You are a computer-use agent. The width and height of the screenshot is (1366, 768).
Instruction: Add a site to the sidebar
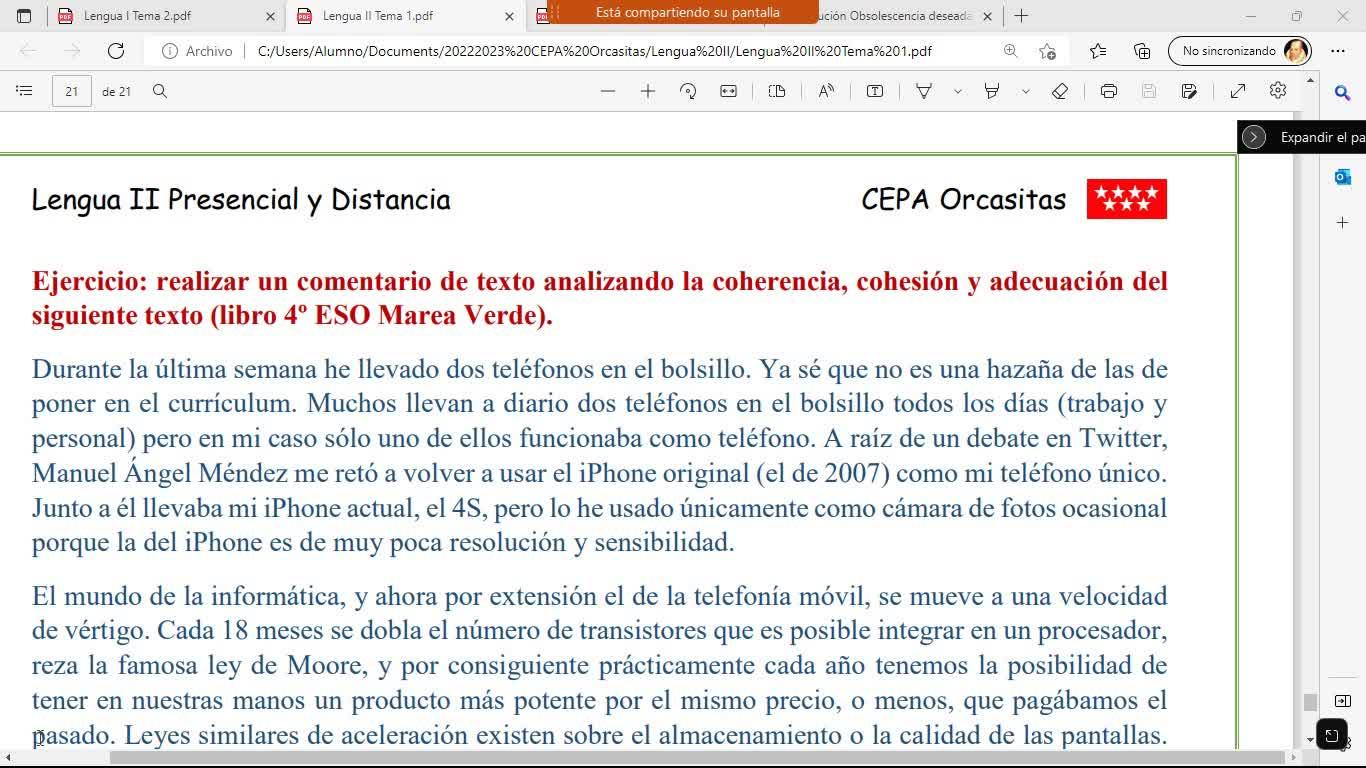pyautogui.click(x=1343, y=222)
